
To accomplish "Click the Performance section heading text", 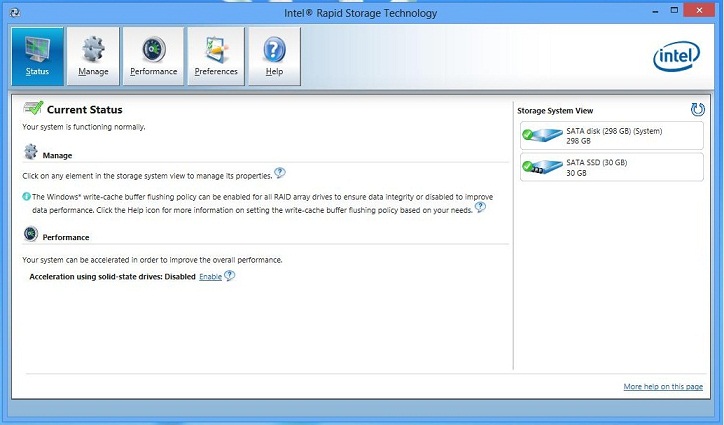I will (66, 237).
